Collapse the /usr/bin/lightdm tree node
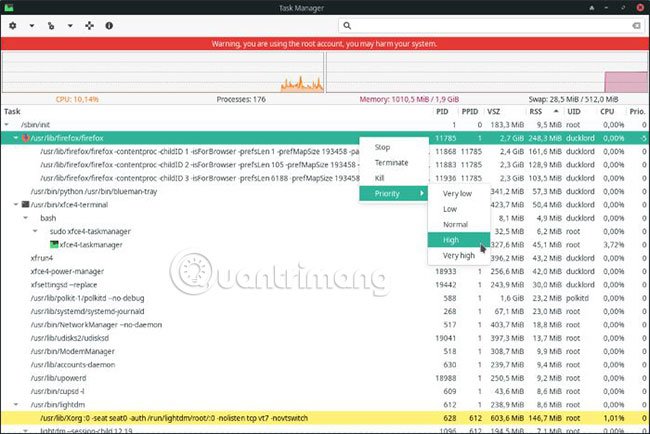Screen dimensions: 650x434 coord(16,404)
